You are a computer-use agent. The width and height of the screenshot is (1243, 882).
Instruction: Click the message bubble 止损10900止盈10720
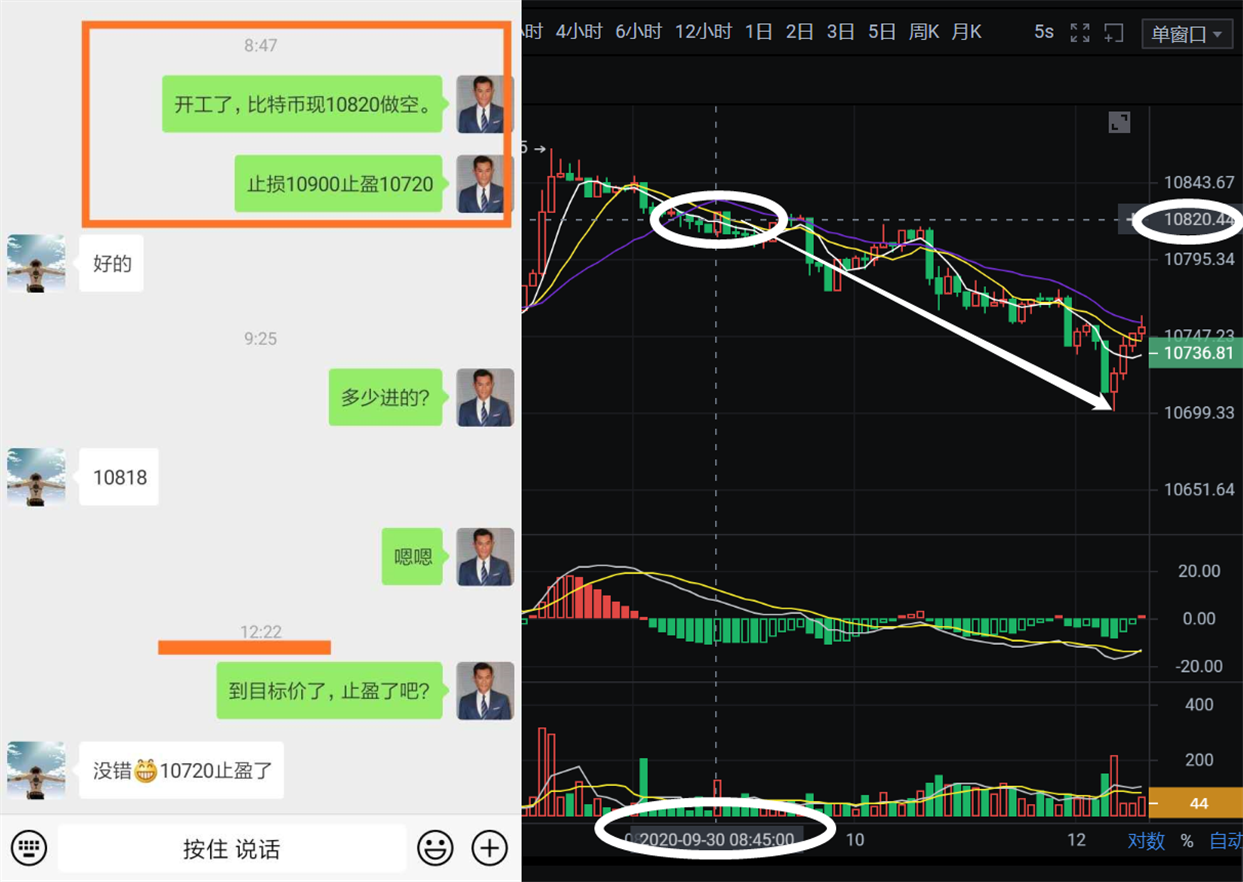[339, 184]
